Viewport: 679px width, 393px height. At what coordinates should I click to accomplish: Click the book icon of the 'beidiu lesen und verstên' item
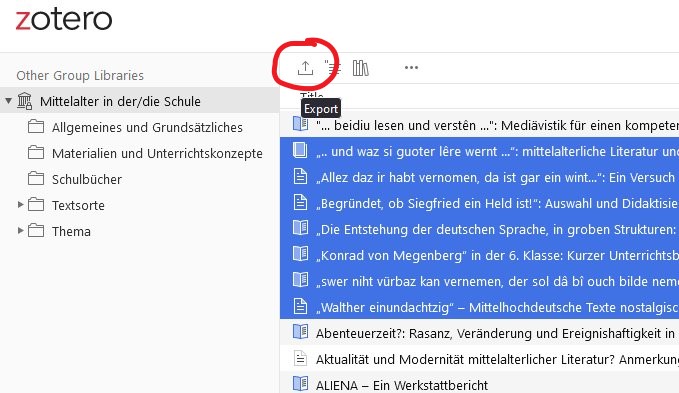point(300,124)
